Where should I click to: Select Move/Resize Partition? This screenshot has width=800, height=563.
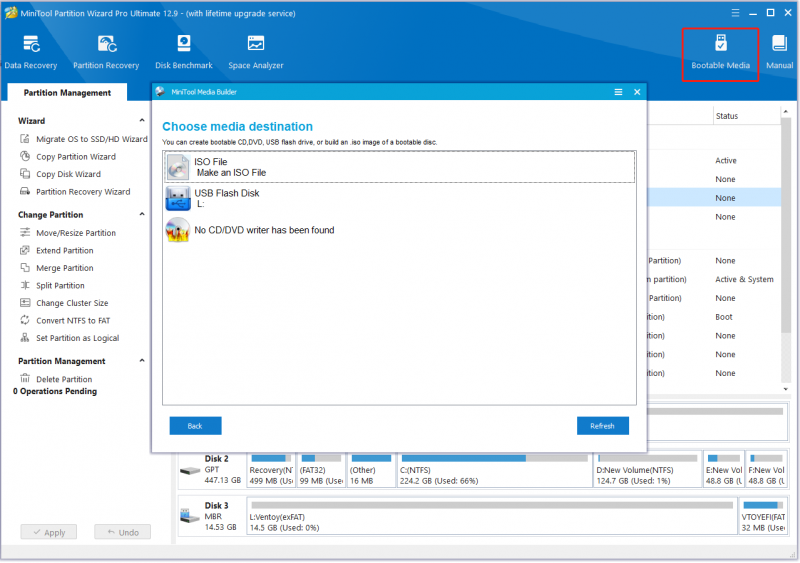68,233
